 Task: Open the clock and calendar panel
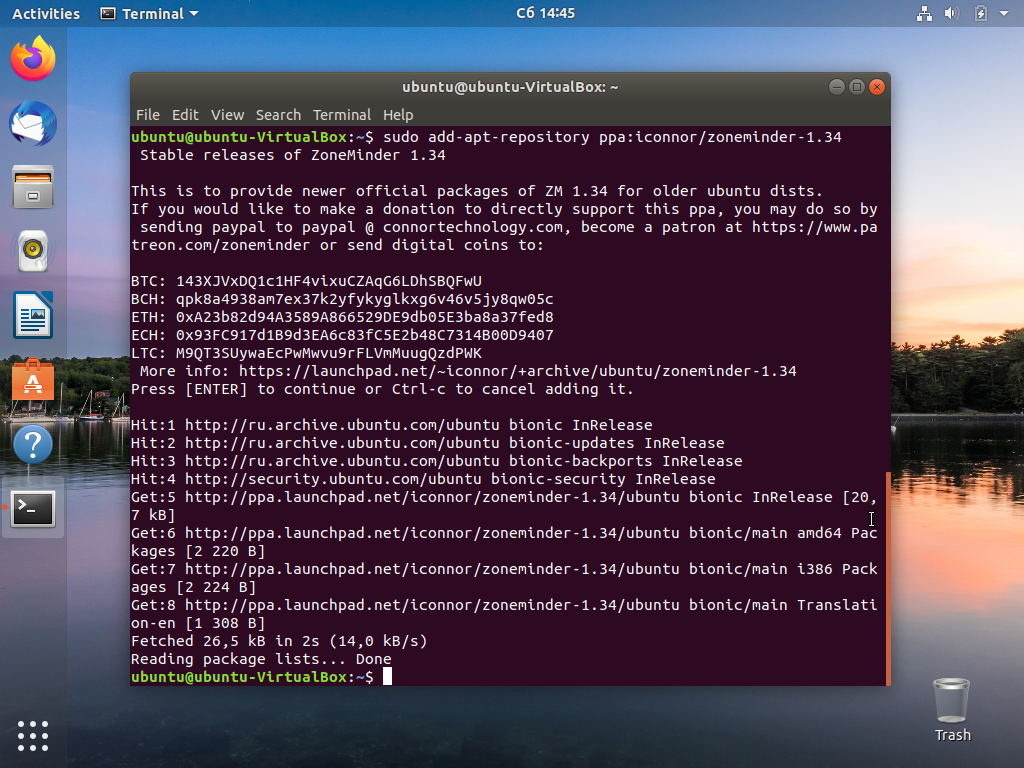(545, 13)
